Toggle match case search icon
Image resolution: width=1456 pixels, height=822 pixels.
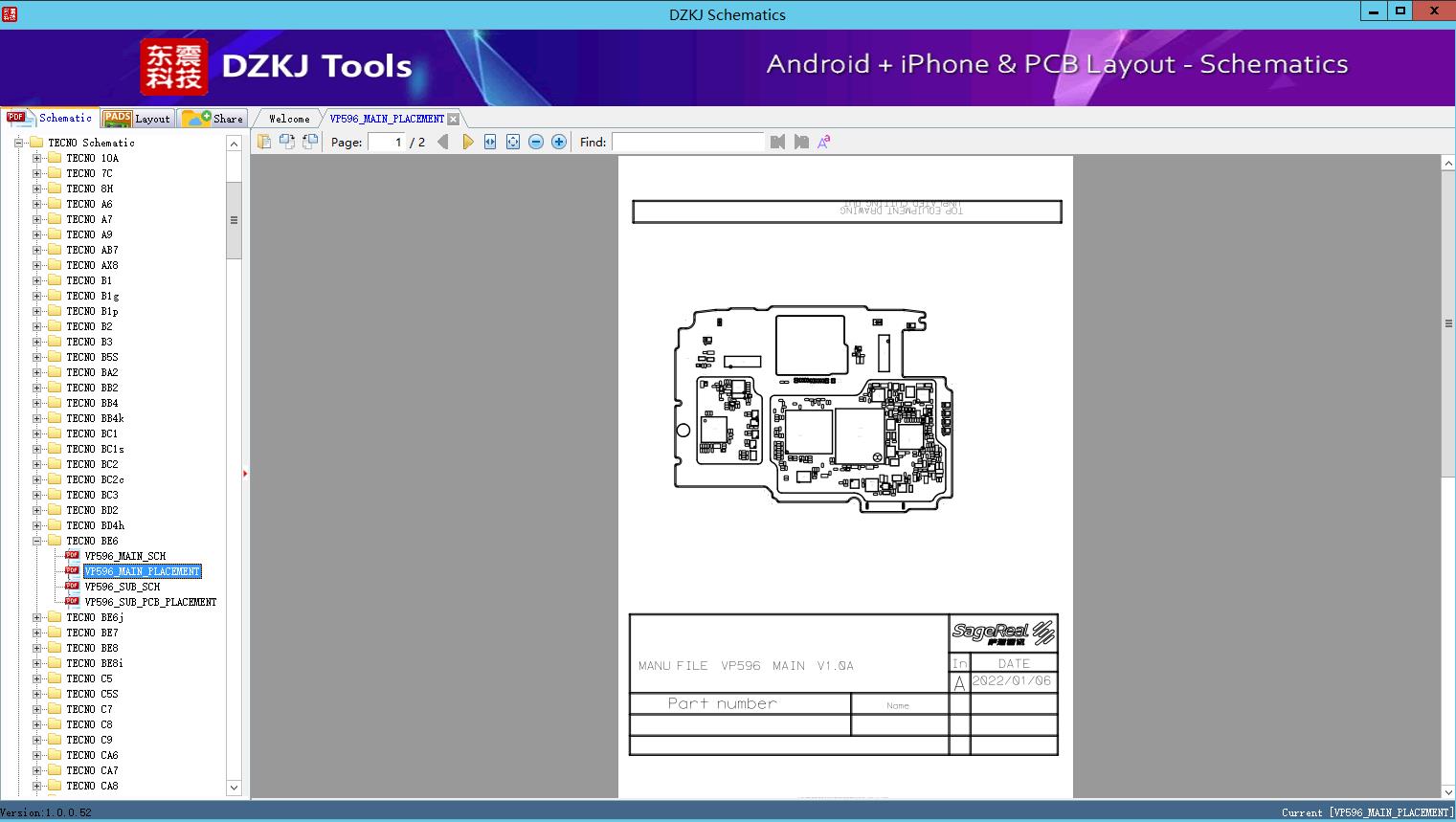[x=823, y=142]
